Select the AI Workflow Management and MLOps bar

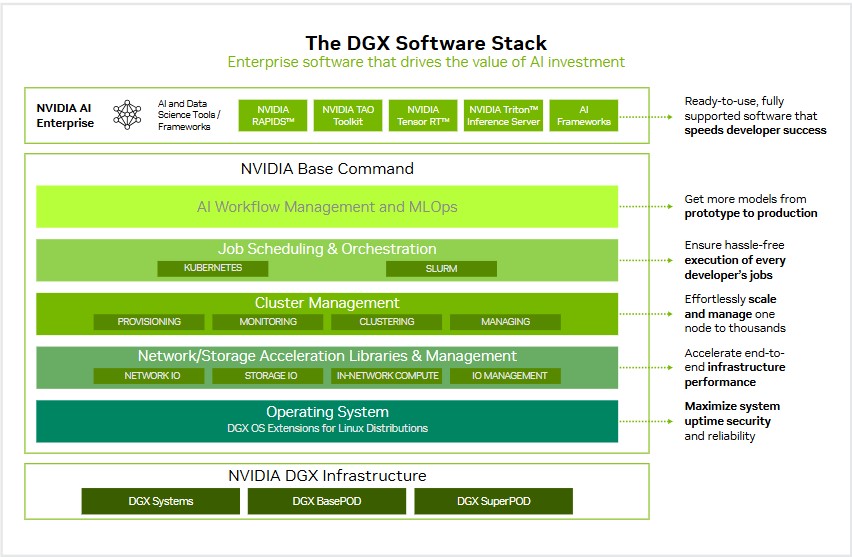(327, 206)
